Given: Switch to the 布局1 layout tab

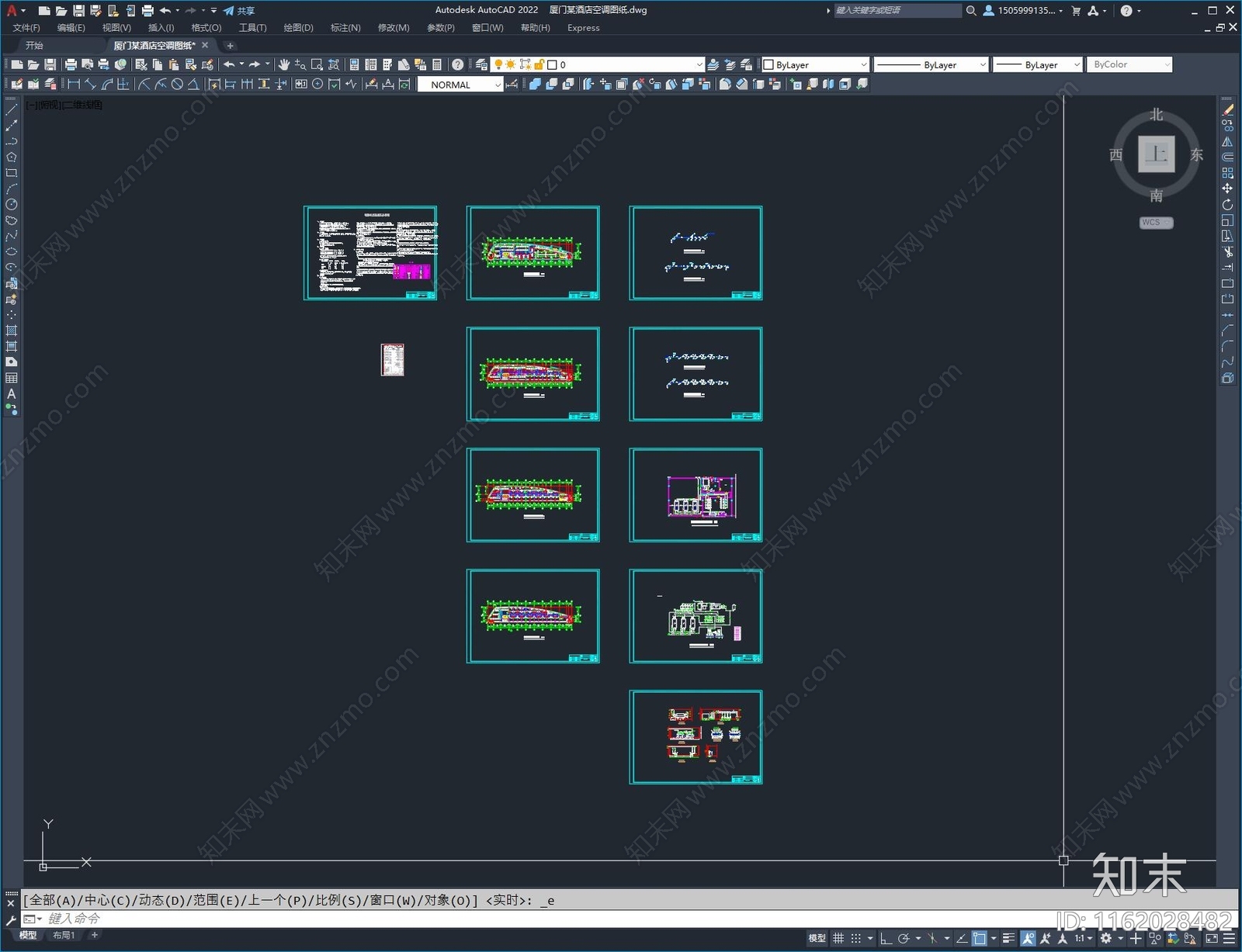Looking at the screenshot, I should tap(64, 935).
